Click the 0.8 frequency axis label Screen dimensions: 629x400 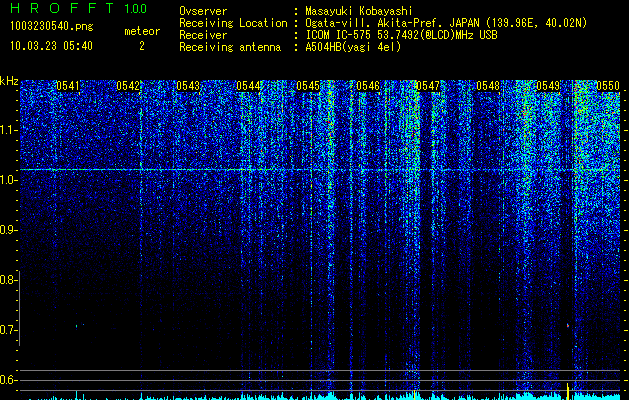tap(8, 280)
